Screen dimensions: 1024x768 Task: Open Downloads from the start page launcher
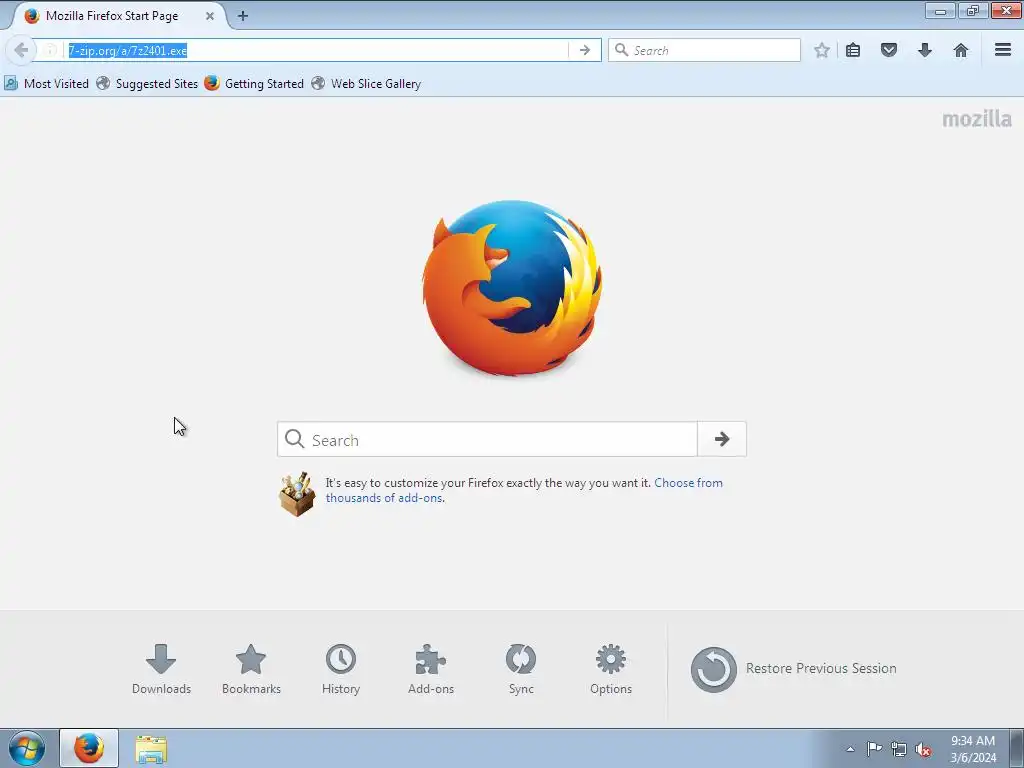tap(161, 669)
